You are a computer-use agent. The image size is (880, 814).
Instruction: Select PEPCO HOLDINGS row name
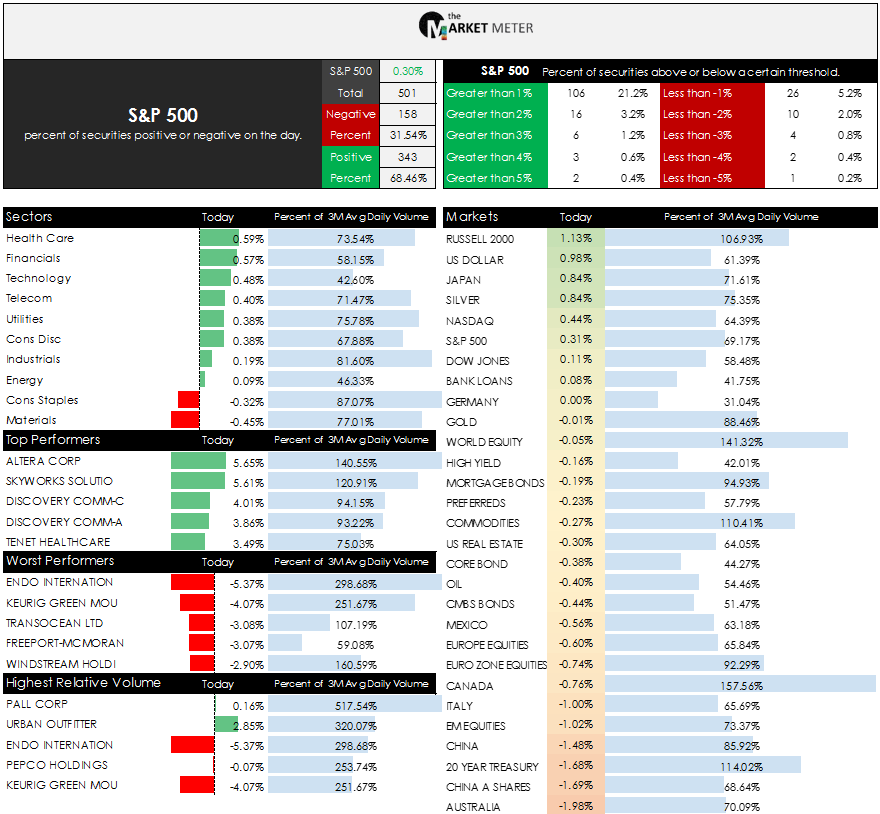click(x=57, y=765)
